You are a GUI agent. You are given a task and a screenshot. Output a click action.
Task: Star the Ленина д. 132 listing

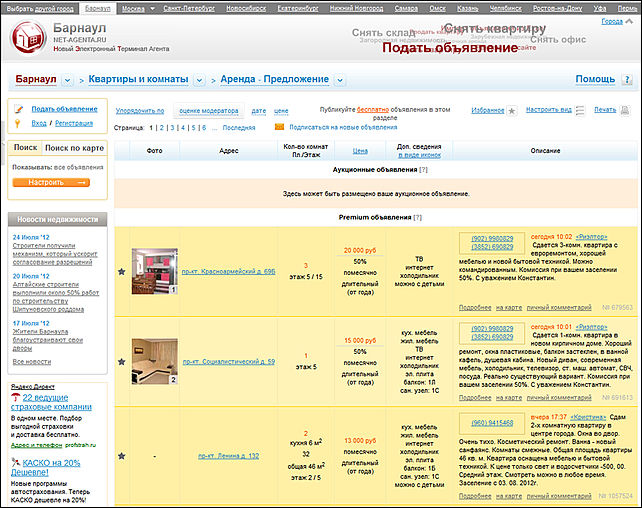[x=122, y=456]
